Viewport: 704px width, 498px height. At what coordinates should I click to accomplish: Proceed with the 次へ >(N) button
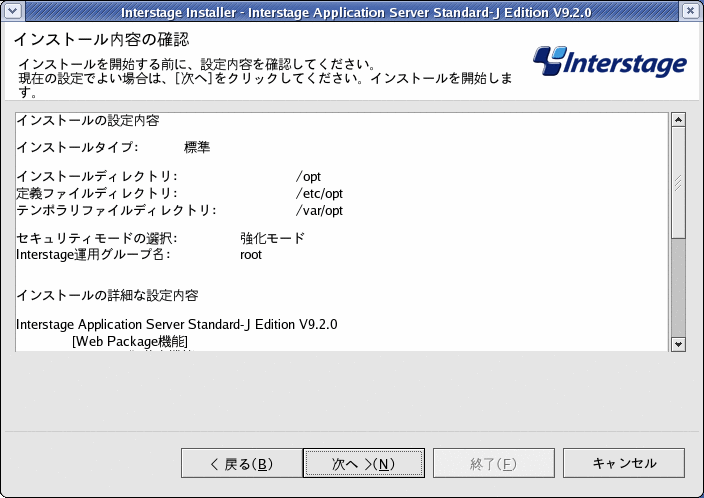coord(364,463)
